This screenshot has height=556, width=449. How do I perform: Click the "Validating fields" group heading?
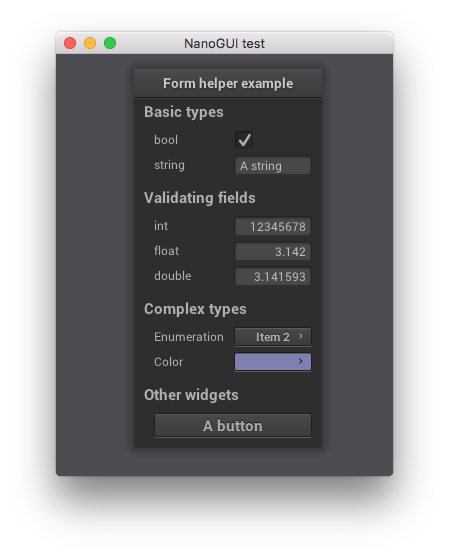200,198
